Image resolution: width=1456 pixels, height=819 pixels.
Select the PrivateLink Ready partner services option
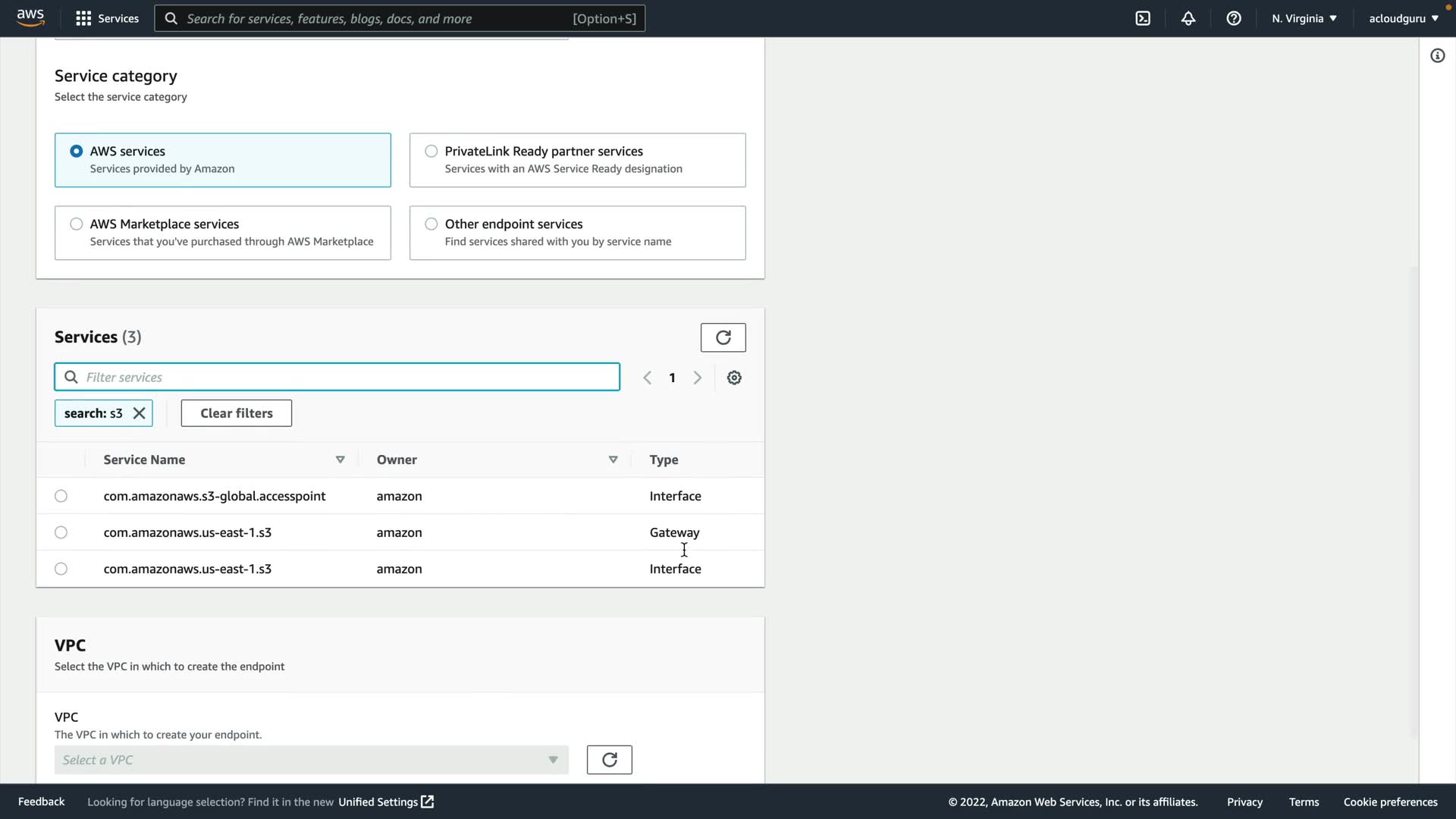431,151
